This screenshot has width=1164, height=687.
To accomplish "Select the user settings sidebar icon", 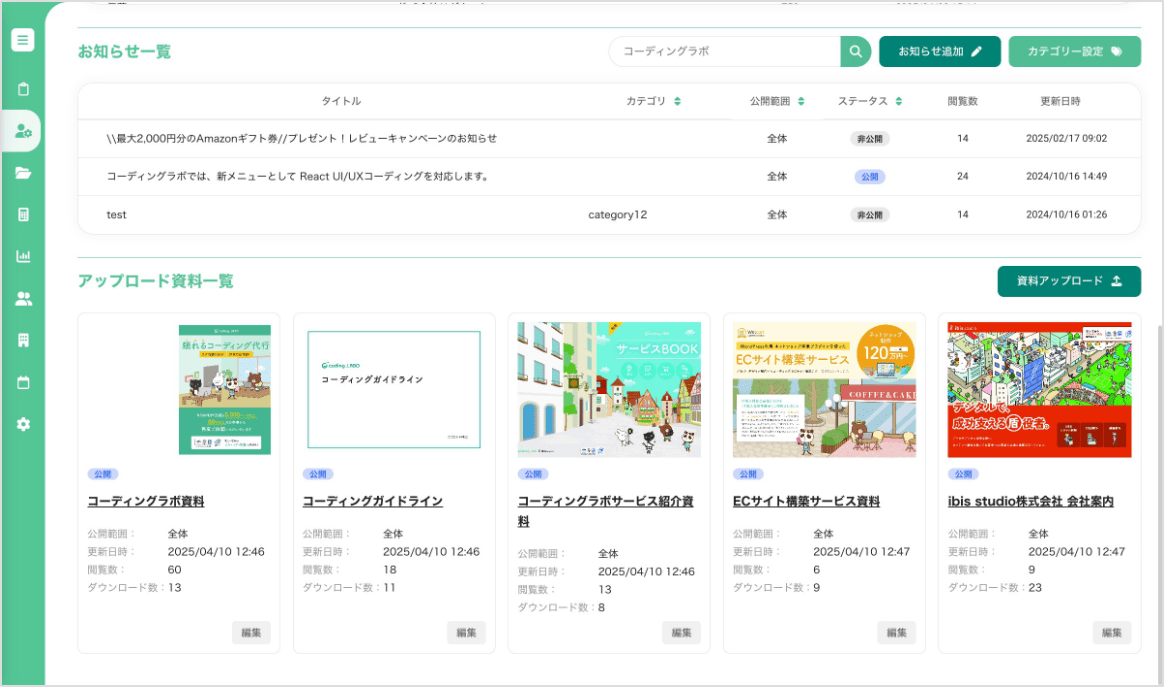I will (23, 131).
